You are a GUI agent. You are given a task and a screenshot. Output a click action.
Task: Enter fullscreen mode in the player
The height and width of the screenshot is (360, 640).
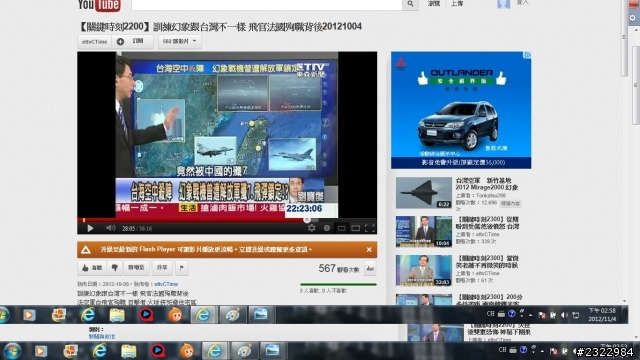click(x=370, y=228)
